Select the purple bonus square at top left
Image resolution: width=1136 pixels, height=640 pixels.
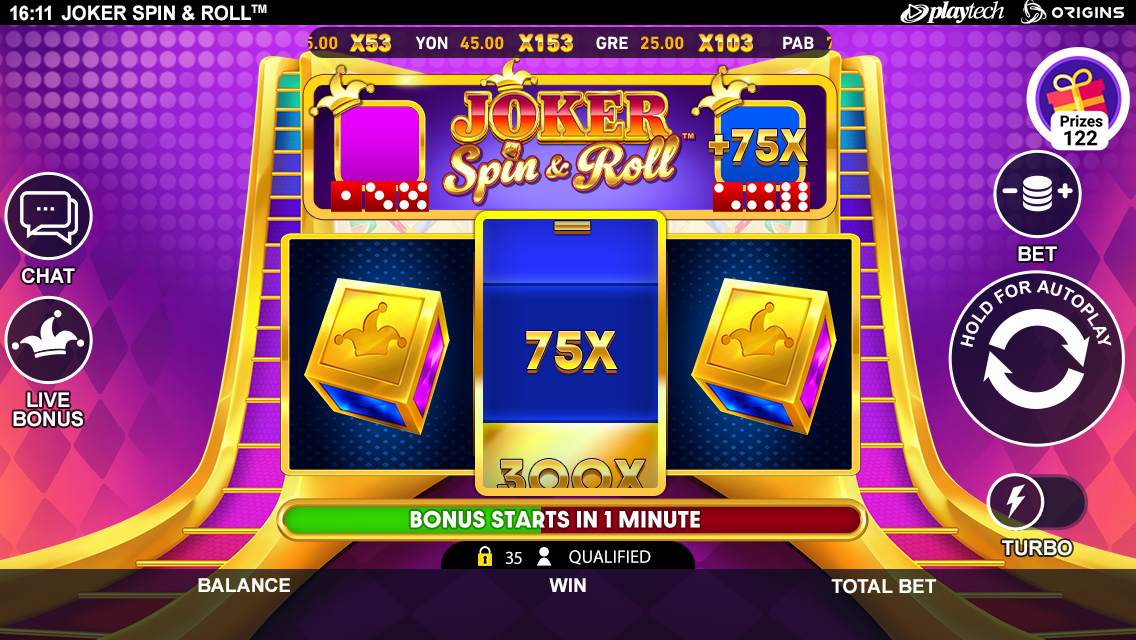379,141
